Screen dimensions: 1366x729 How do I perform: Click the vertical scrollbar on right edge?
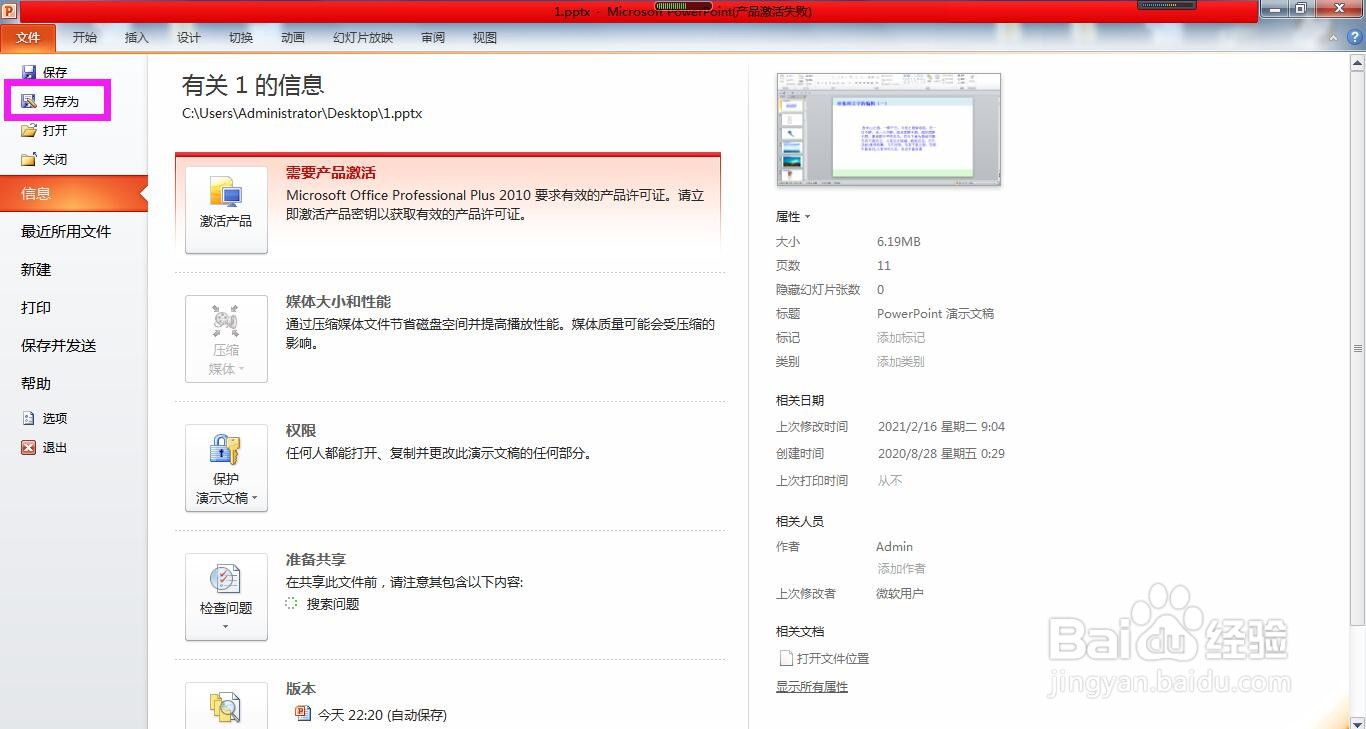coord(1358,349)
